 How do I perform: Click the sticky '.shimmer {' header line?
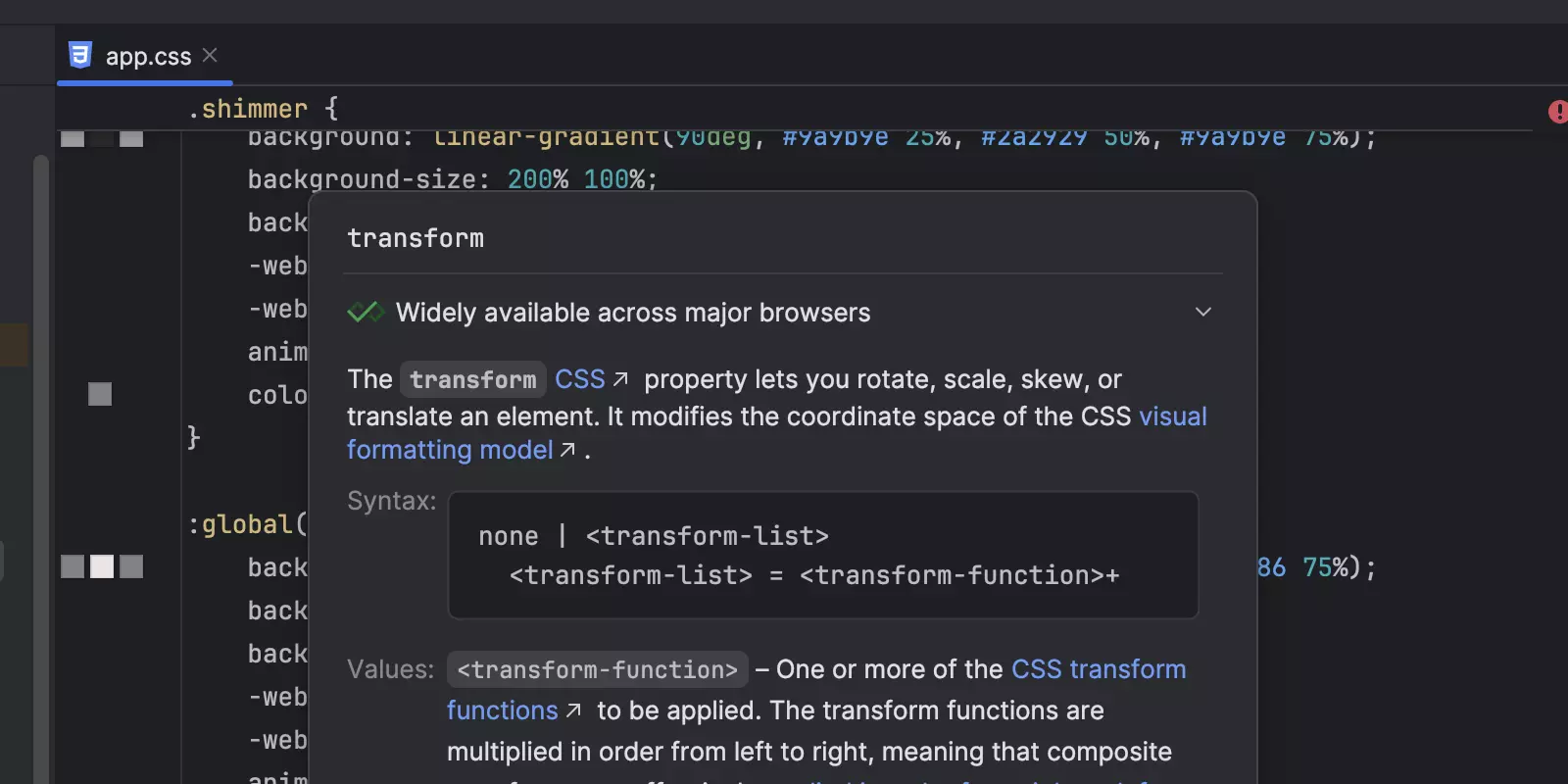pyautogui.click(x=263, y=109)
